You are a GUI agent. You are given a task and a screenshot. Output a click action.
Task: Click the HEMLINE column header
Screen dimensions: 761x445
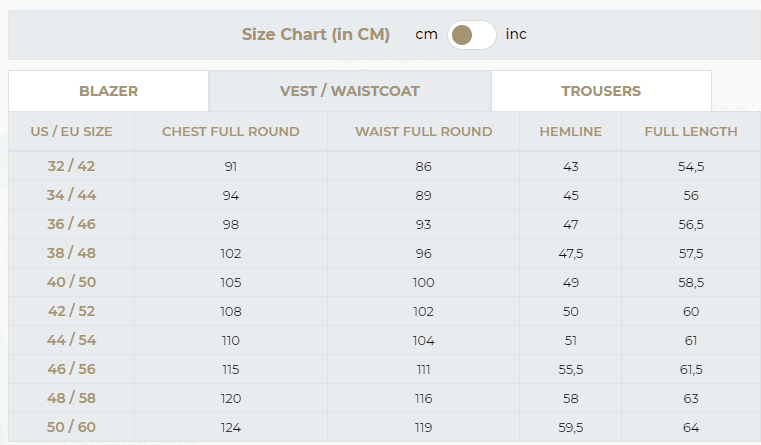click(x=571, y=132)
